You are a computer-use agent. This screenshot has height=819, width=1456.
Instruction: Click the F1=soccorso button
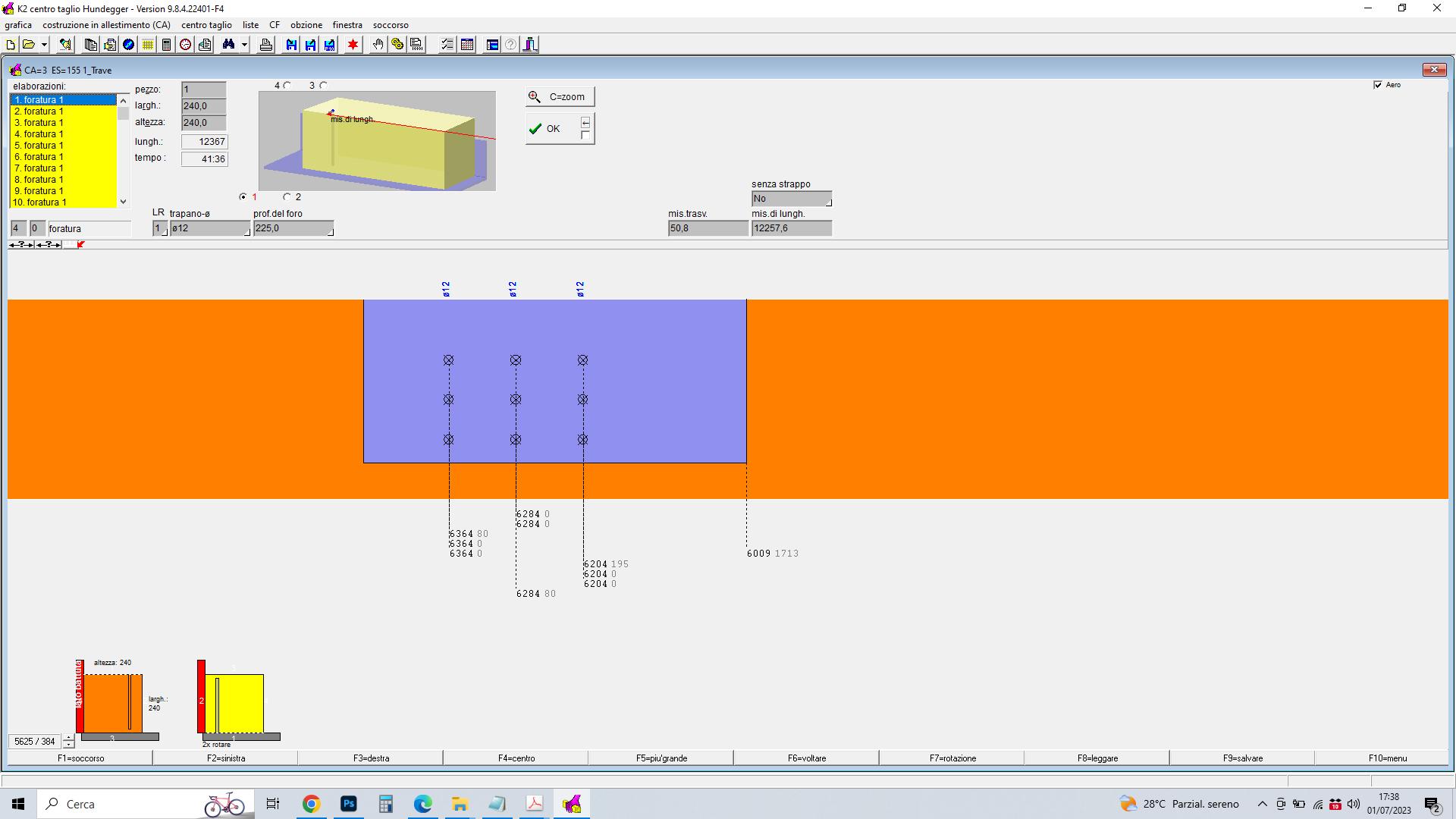click(80, 758)
